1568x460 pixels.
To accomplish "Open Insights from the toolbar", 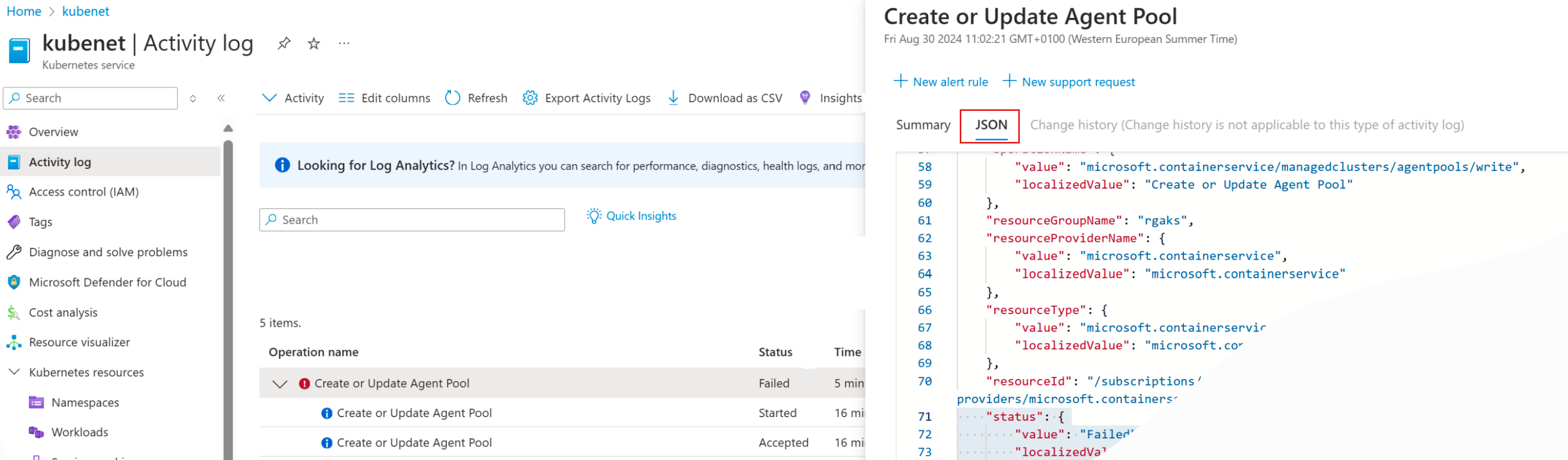I will 831,98.
